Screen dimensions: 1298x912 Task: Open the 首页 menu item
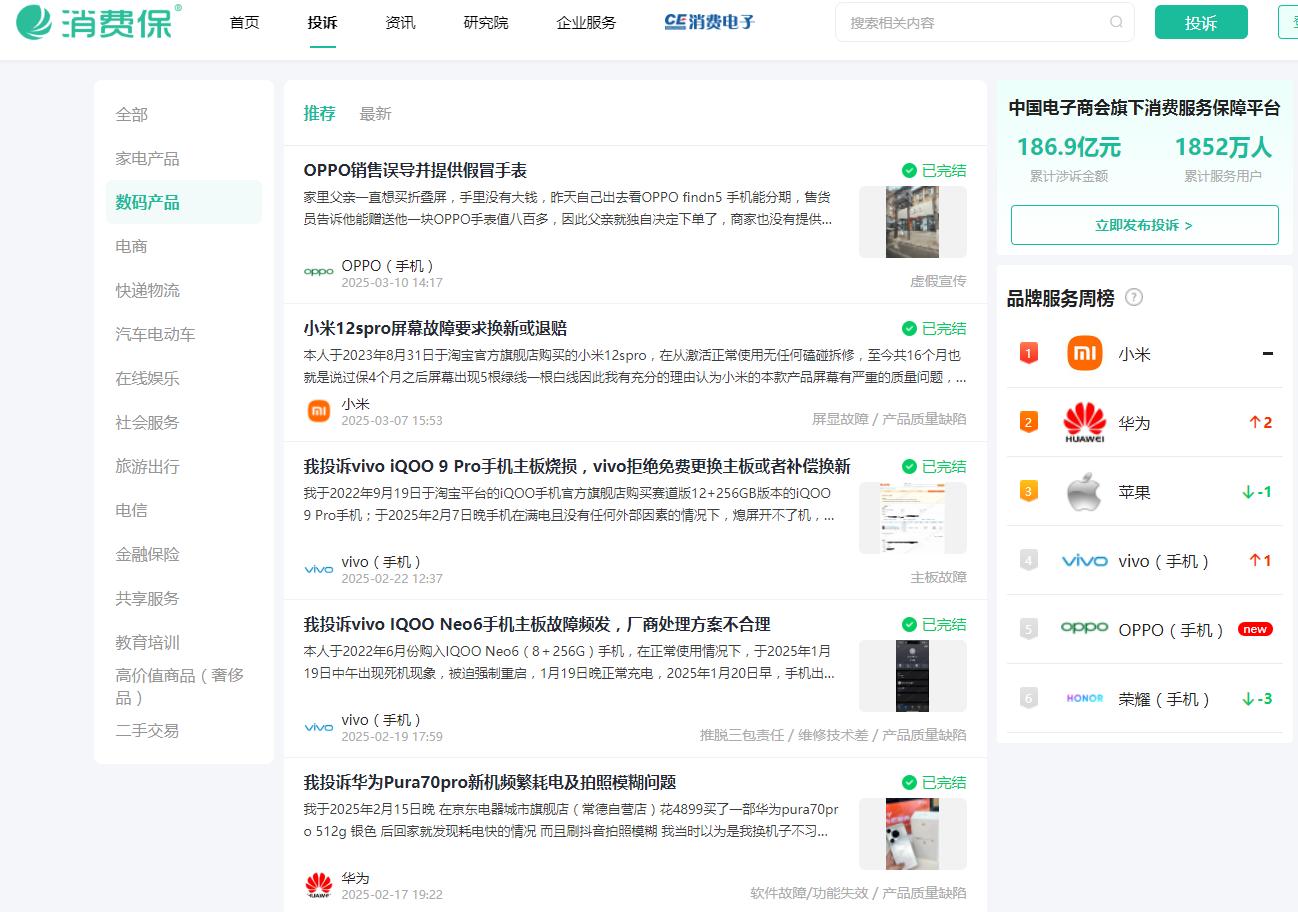coord(244,22)
